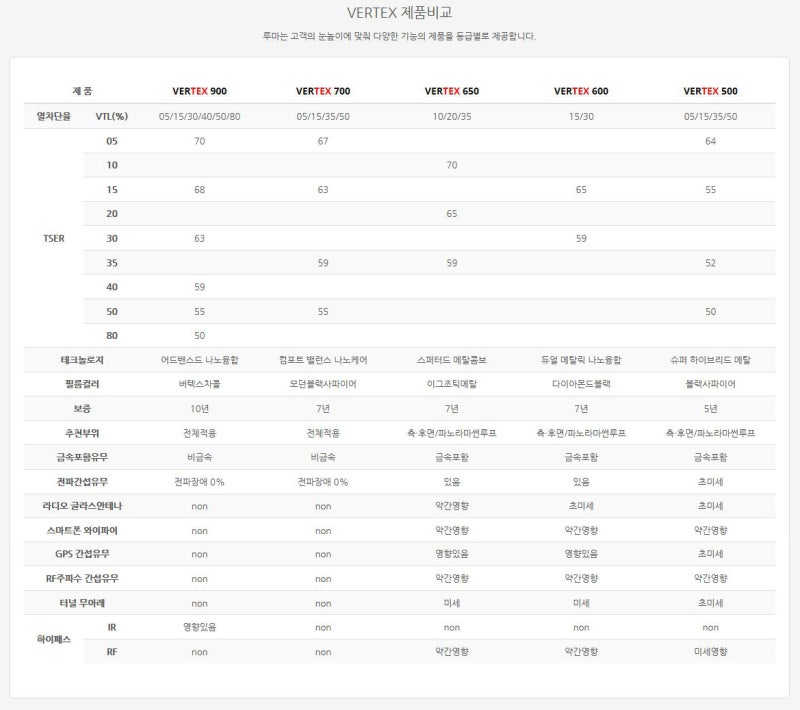The image size is (800, 710).
Task: Select the VERTEX 600 column header
Action: pyautogui.click(x=581, y=91)
